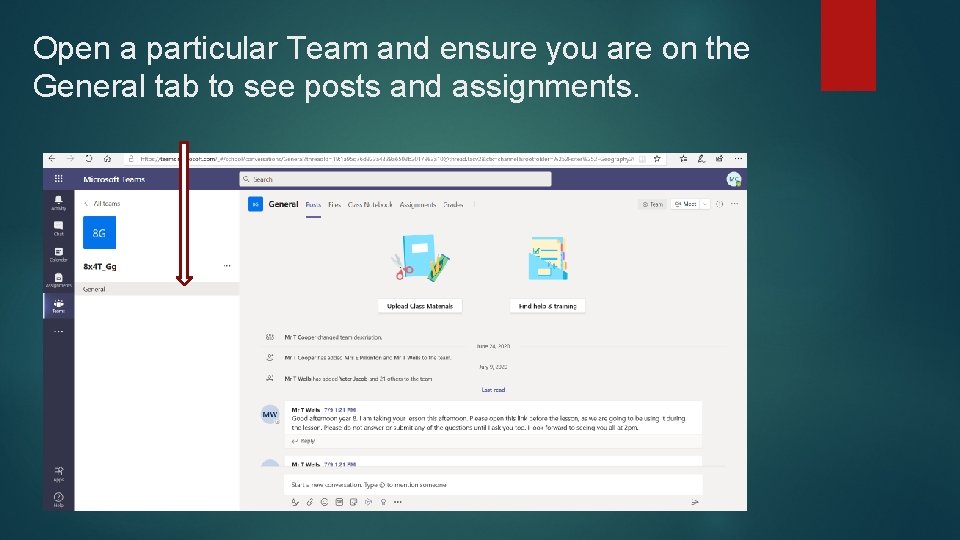Open the app launcher waffle grid
Image resolution: width=960 pixels, height=540 pixels.
click(58, 179)
